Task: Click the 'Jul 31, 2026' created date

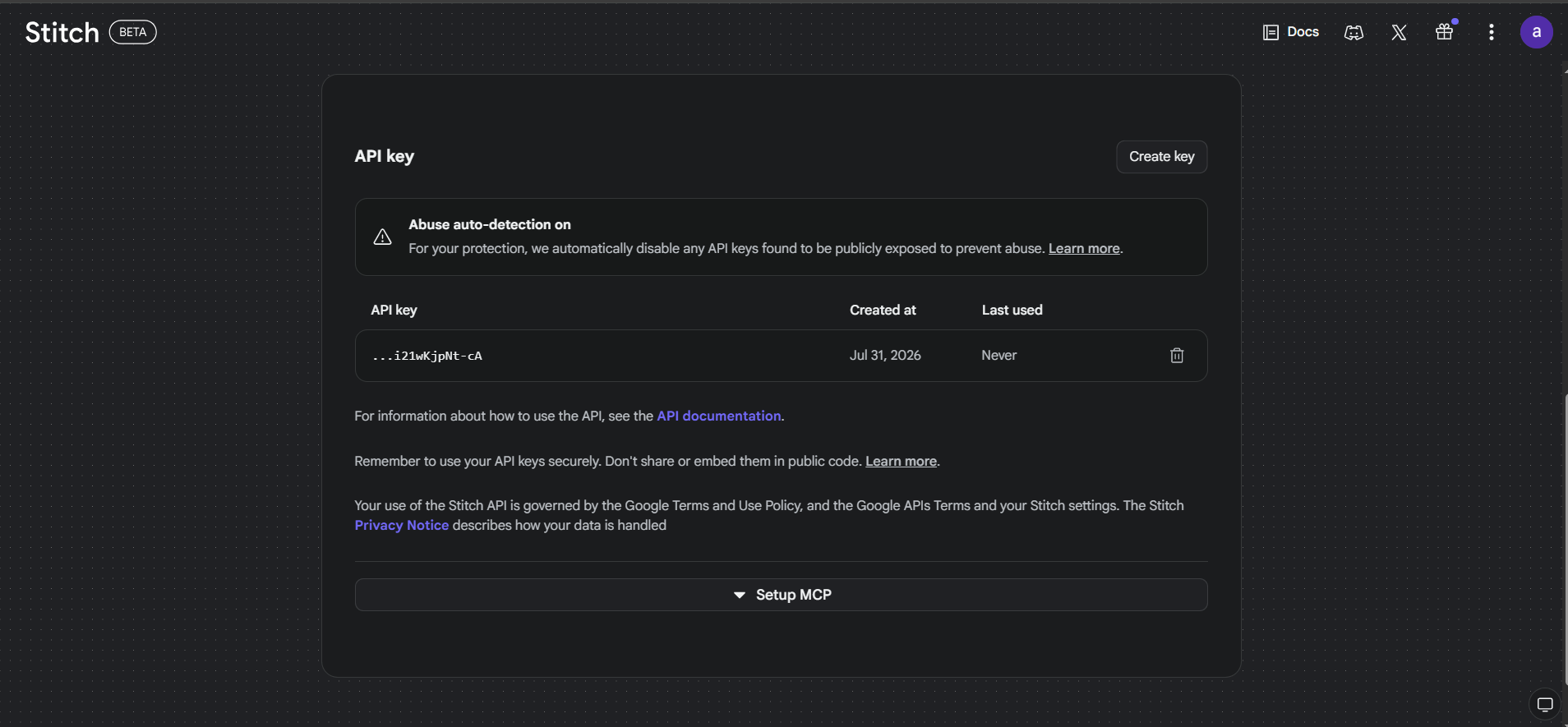Action: (x=885, y=355)
